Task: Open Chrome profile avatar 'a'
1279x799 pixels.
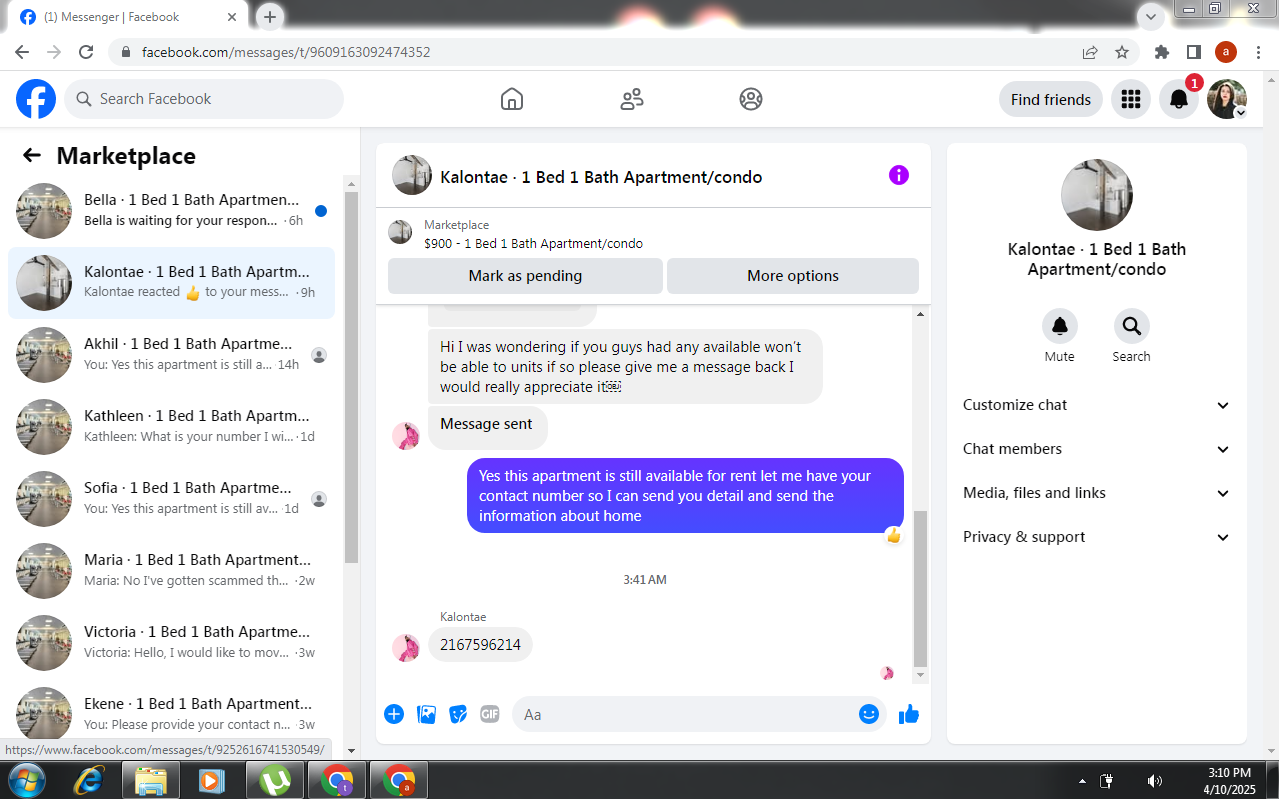Action: point(1226,52)
